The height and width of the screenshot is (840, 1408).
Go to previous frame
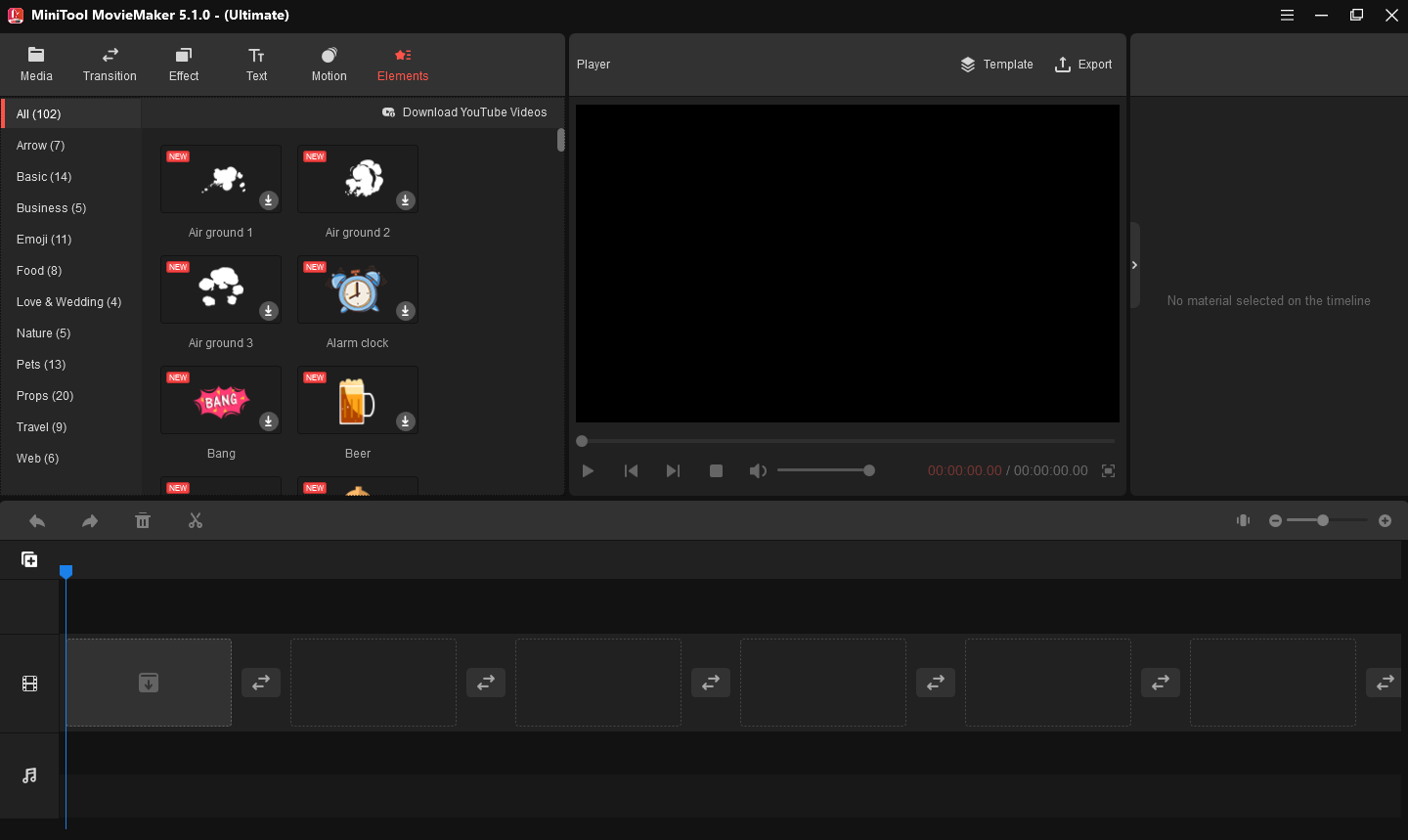coord(631,471)
